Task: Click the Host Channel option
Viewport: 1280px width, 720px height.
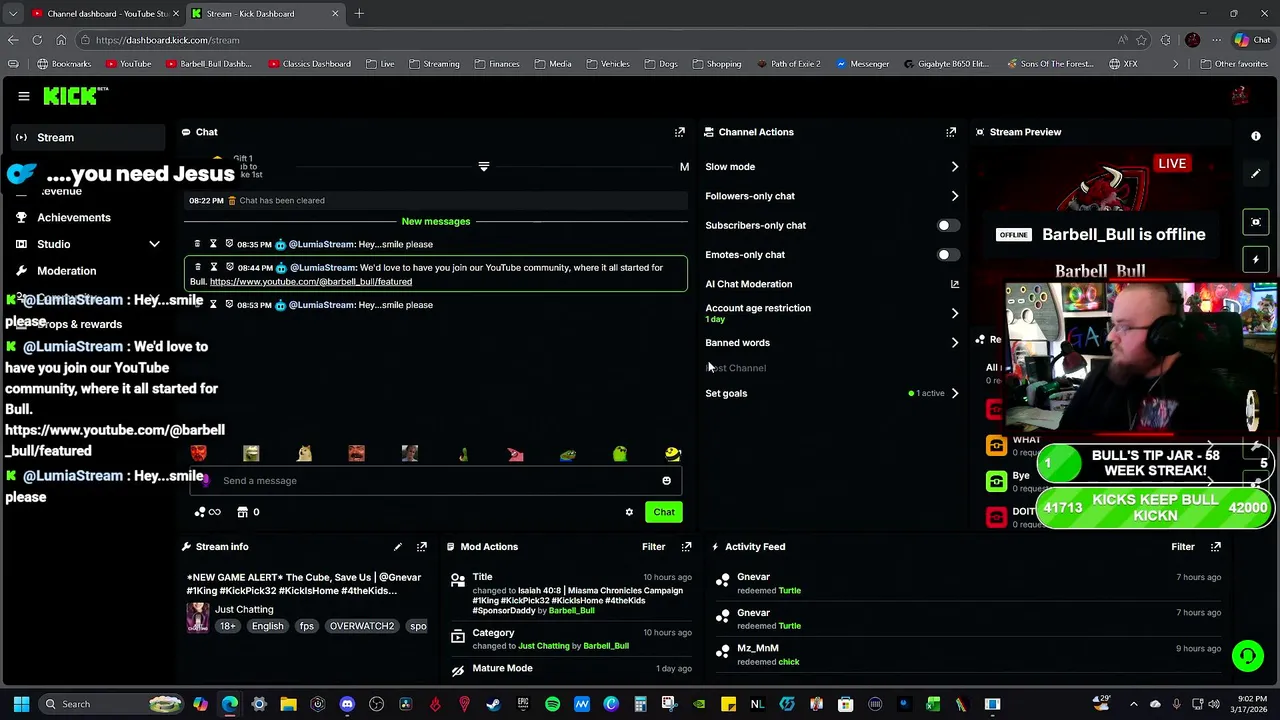Action: (x=736, y=368)
